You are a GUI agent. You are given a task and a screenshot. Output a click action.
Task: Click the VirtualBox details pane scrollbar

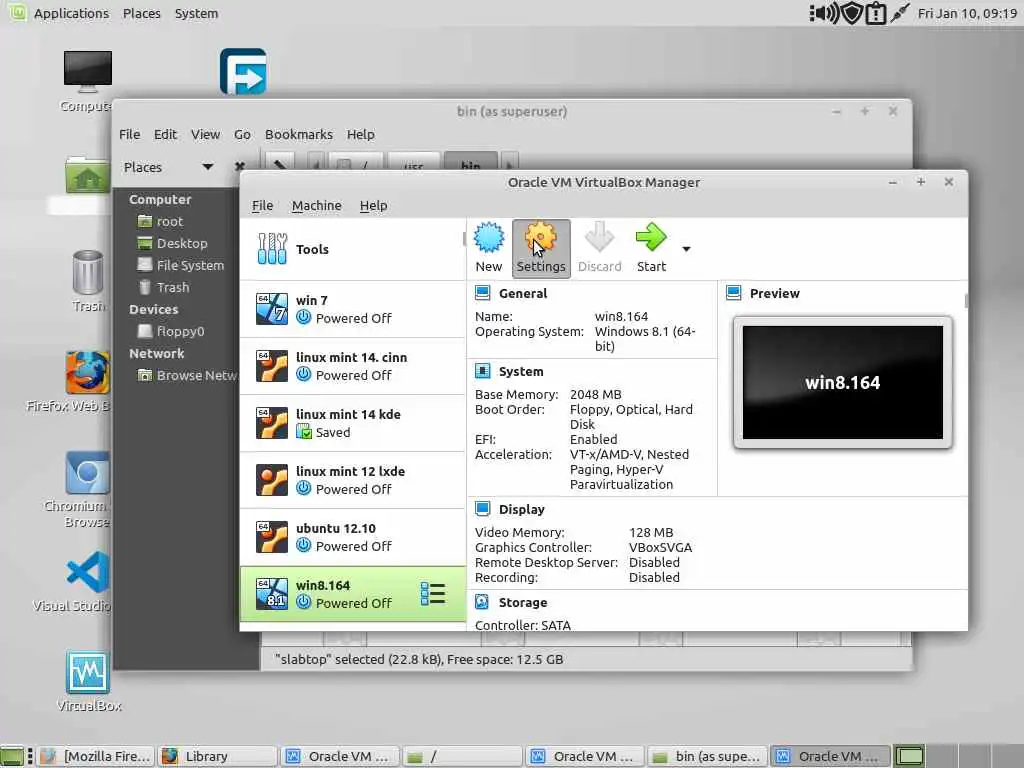tap(966, 301)
